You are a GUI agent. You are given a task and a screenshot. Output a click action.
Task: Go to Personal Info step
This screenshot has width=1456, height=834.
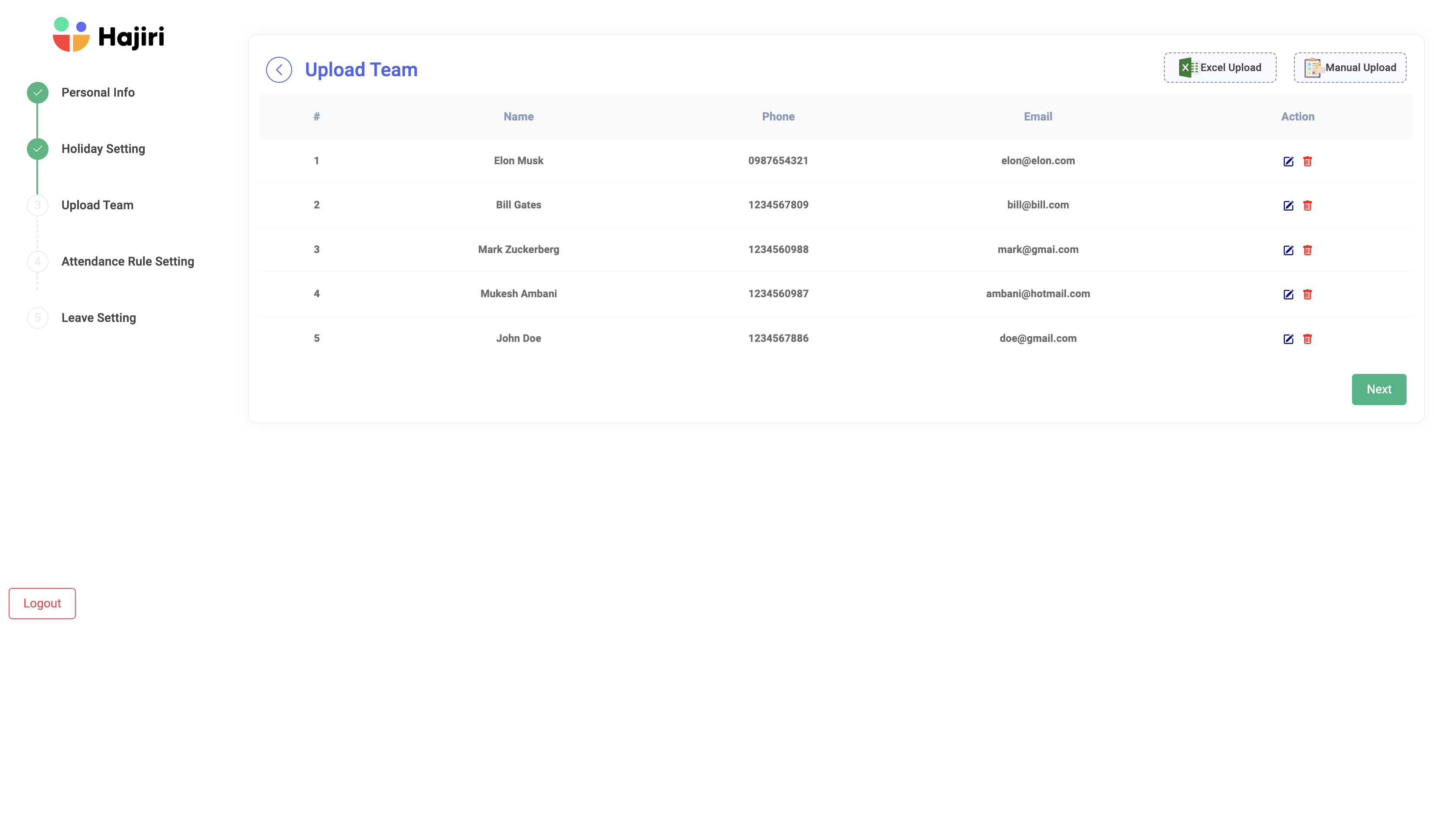[98, 92]
